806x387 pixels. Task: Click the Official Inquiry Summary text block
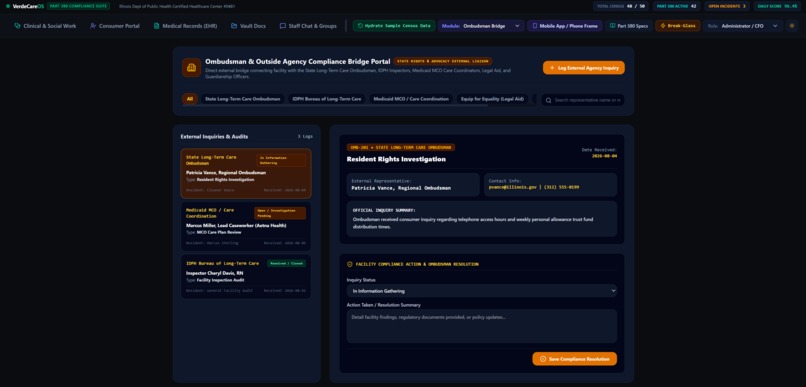[x=482, y=218]
